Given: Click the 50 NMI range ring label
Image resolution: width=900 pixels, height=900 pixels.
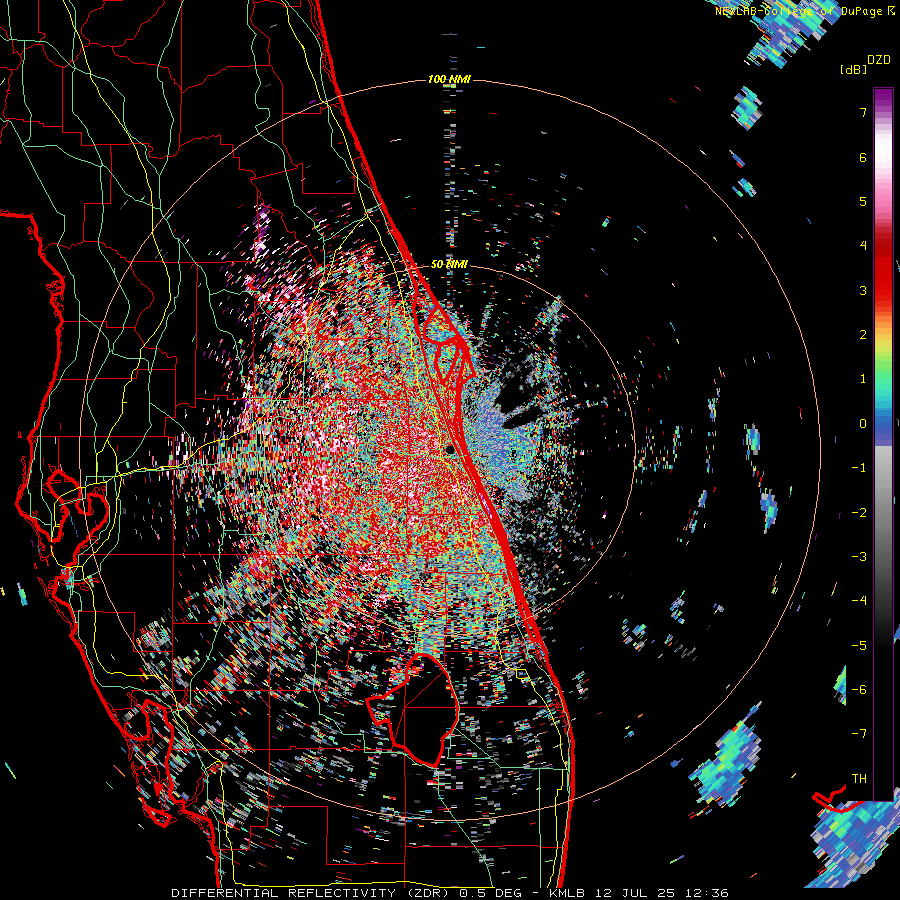Looking at the screenshot, I should 449,264.
